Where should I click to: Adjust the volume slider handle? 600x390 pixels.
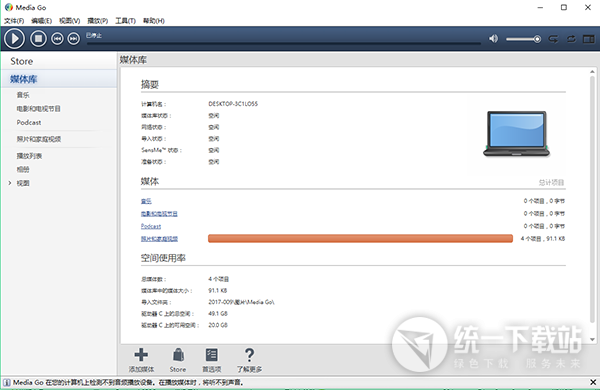537,39
